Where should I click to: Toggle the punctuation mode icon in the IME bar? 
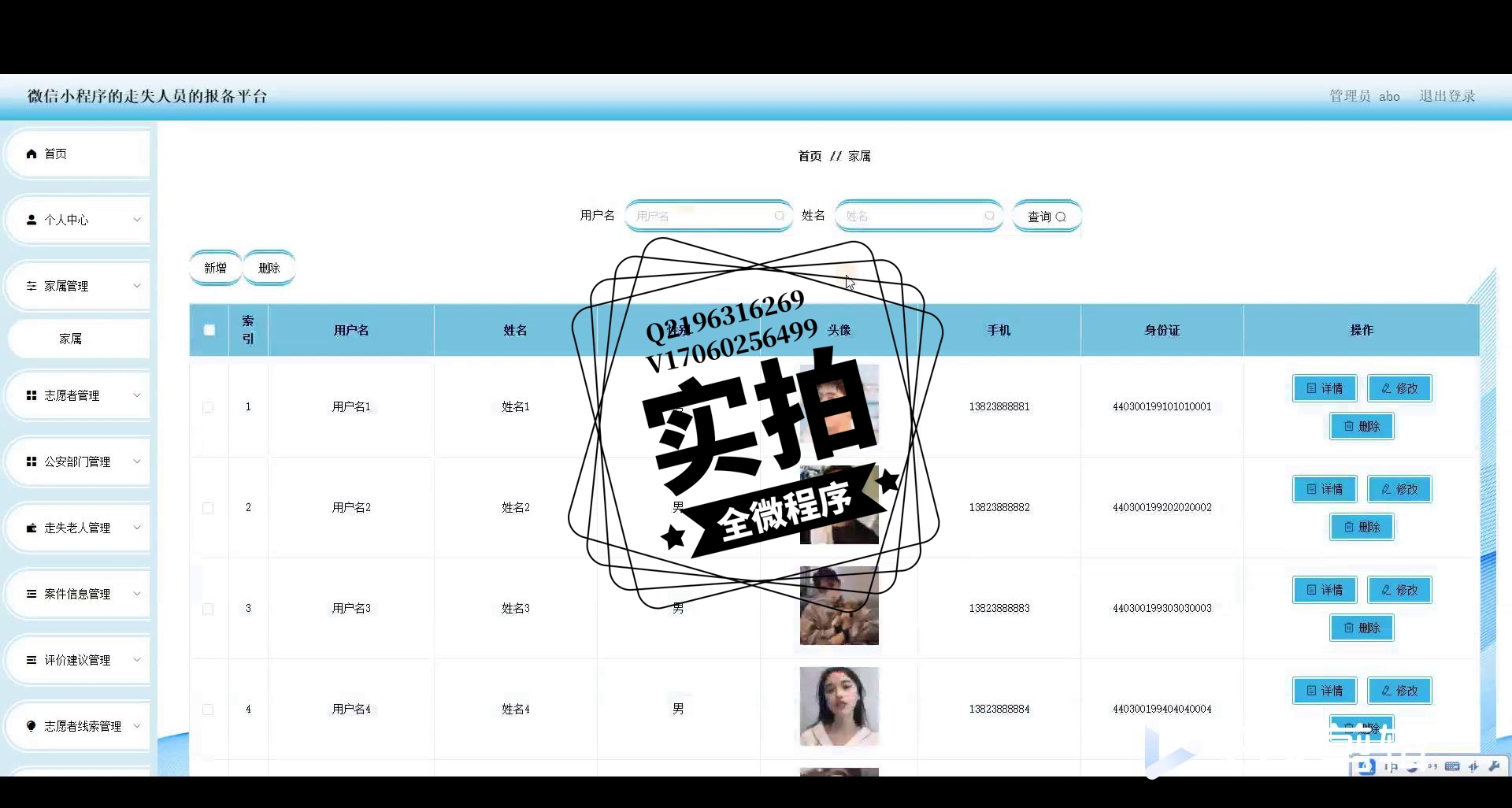click(x=1432, y=767)
